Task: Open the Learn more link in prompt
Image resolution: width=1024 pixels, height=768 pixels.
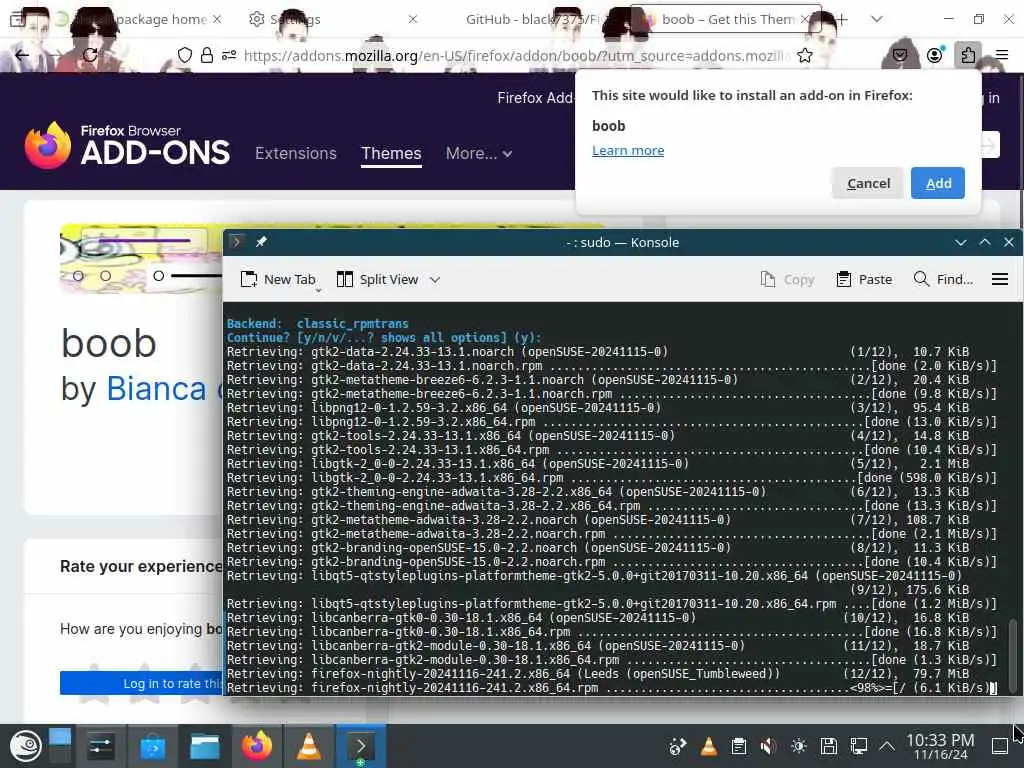Action: pyautogui.click(x=628, y=150)
